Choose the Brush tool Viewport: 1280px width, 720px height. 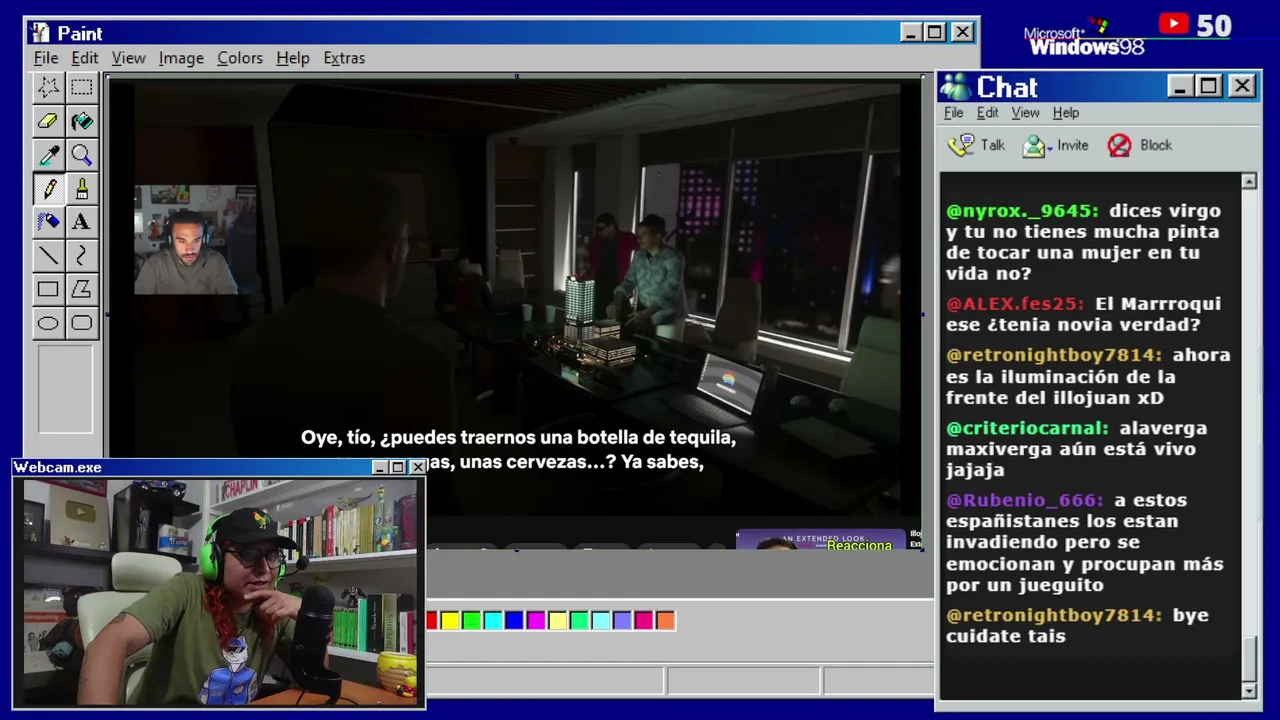pos(82,189)
